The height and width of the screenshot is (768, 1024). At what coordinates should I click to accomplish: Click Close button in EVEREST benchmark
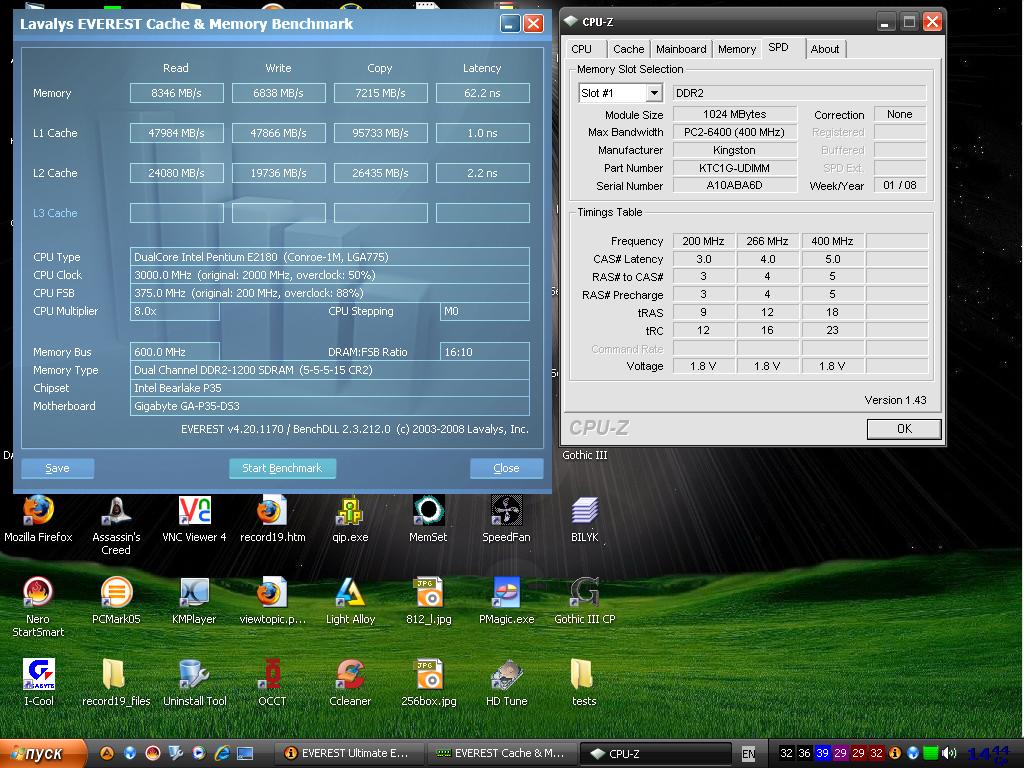click(x=506, y=468)
